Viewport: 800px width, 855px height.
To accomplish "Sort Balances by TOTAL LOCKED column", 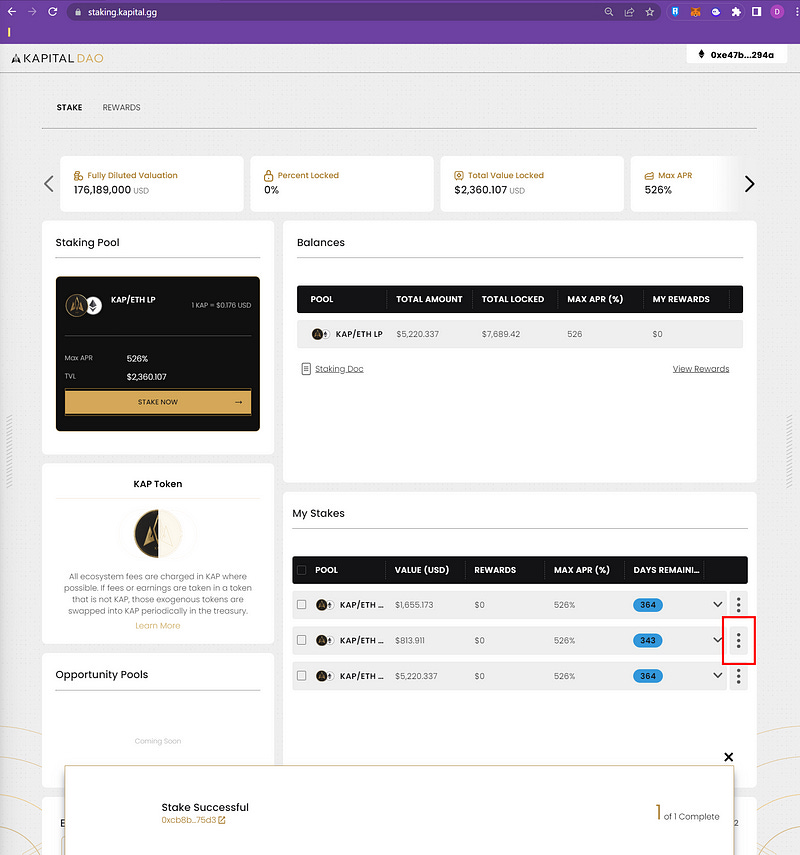I will coord(513,299).
